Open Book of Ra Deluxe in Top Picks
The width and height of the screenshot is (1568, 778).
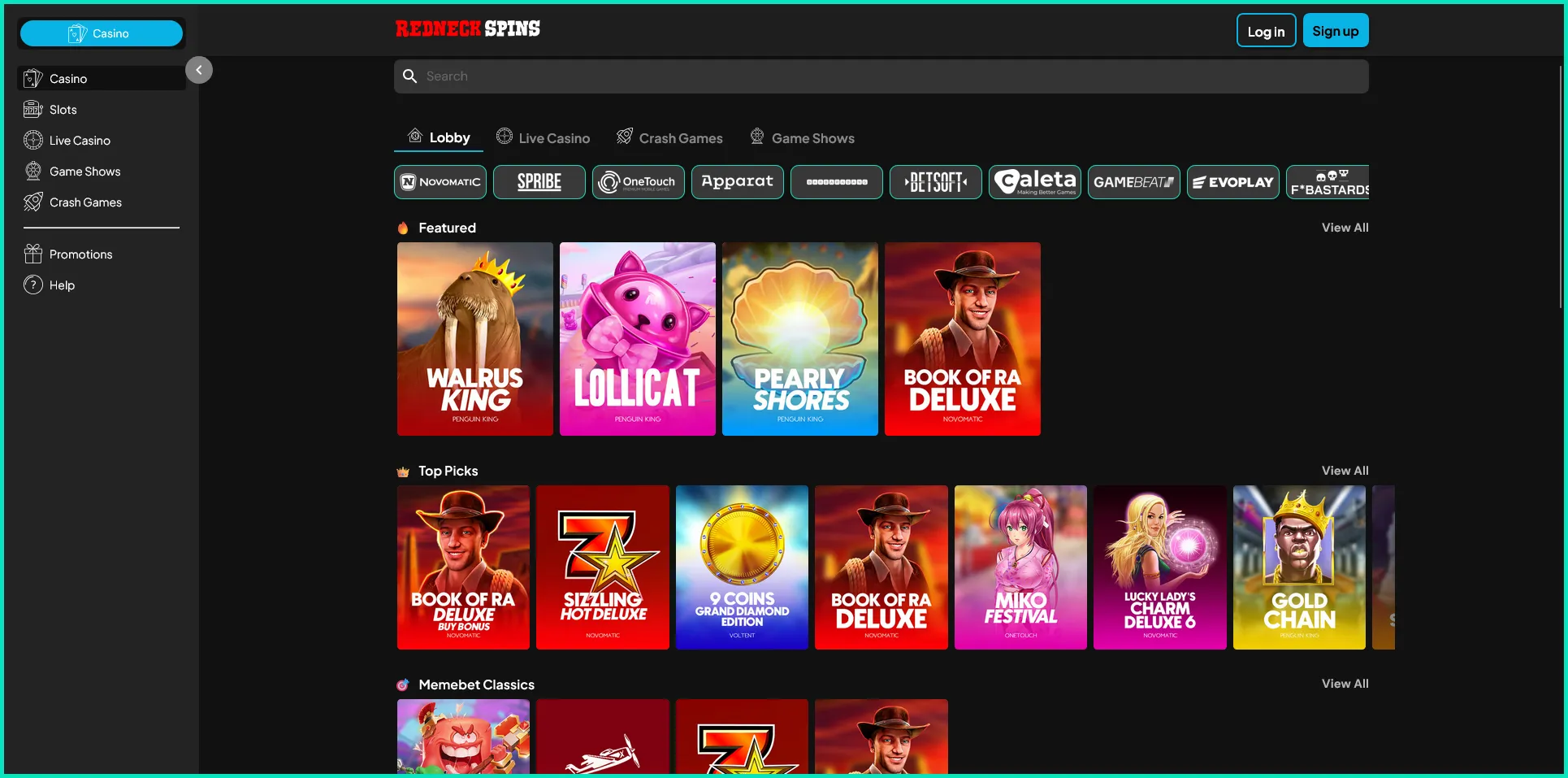pyautogui.click(x=881, y=567)
